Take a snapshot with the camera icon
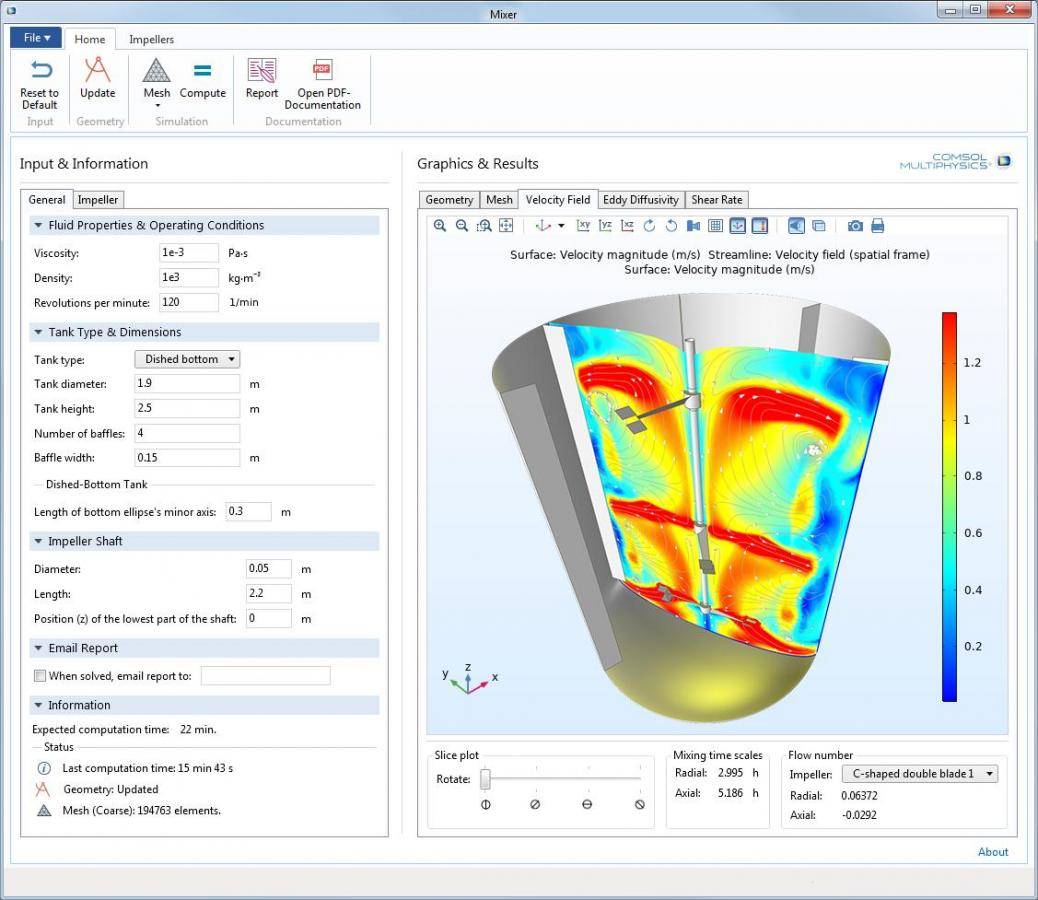The height and width of the screenshot is (900, 1038). coord(855,226)
